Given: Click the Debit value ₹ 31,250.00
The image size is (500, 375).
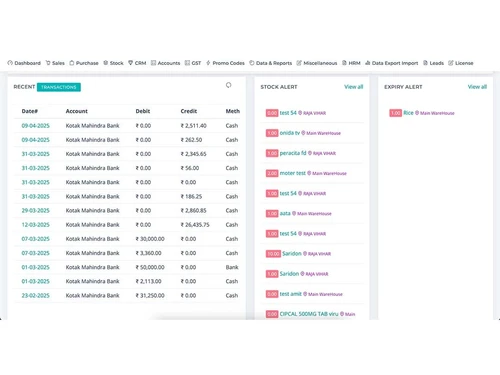Looking at the screenshot, I should click(150, 296).
